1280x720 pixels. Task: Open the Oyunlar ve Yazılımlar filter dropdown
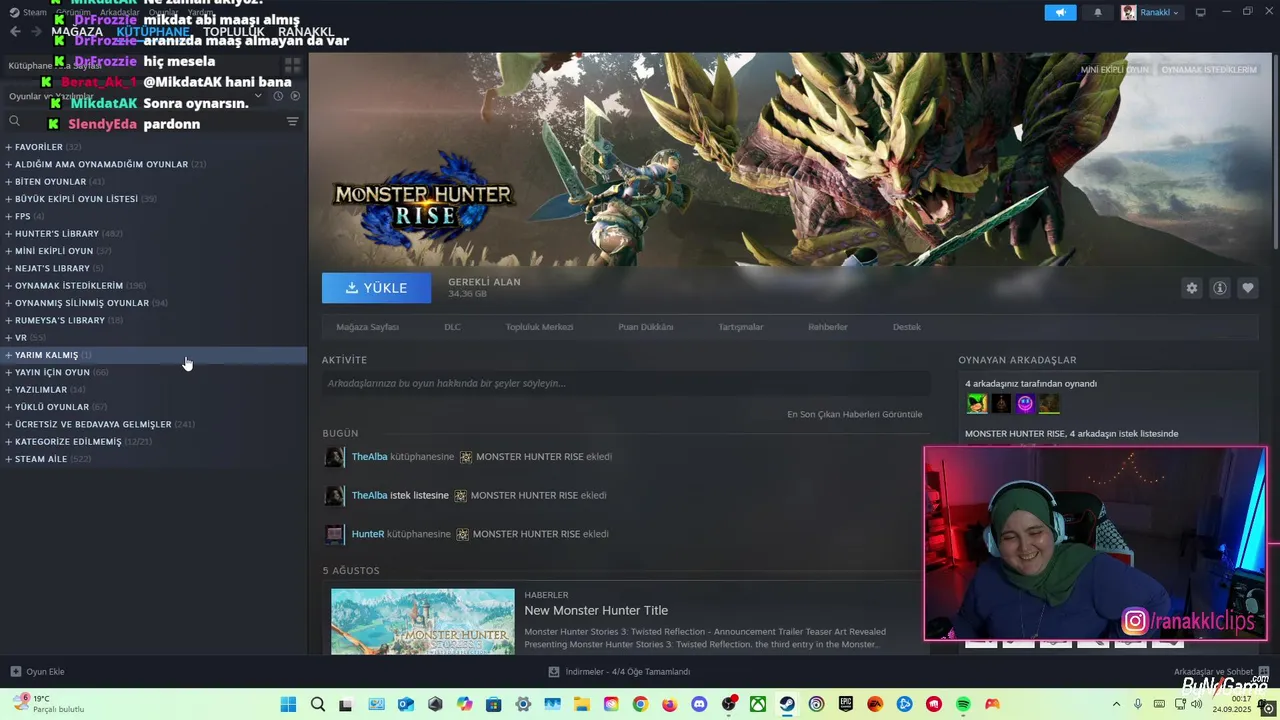[258, 96]
